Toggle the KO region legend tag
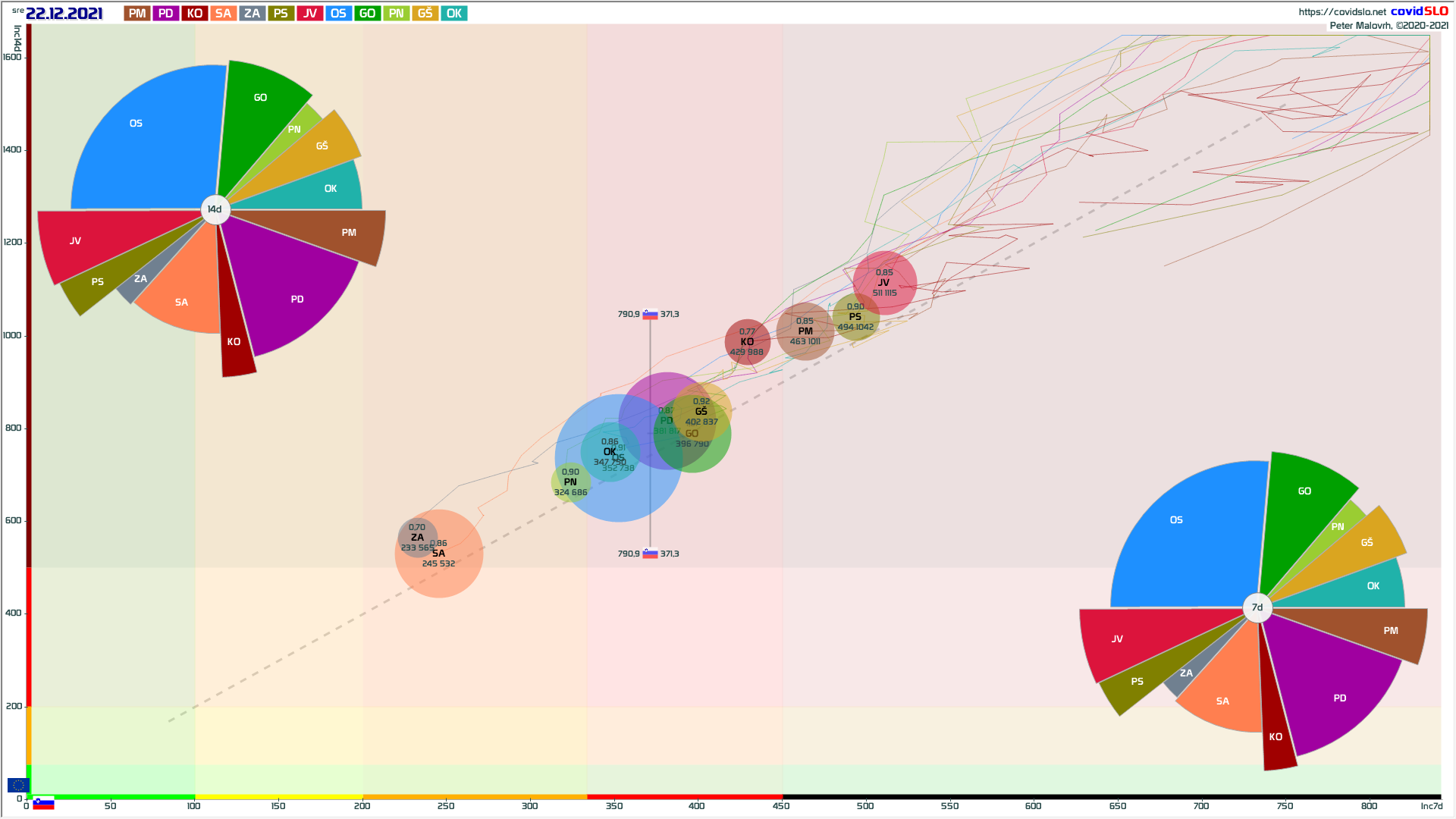Viewport: 1456px width, 819px height. click(195, 14)
